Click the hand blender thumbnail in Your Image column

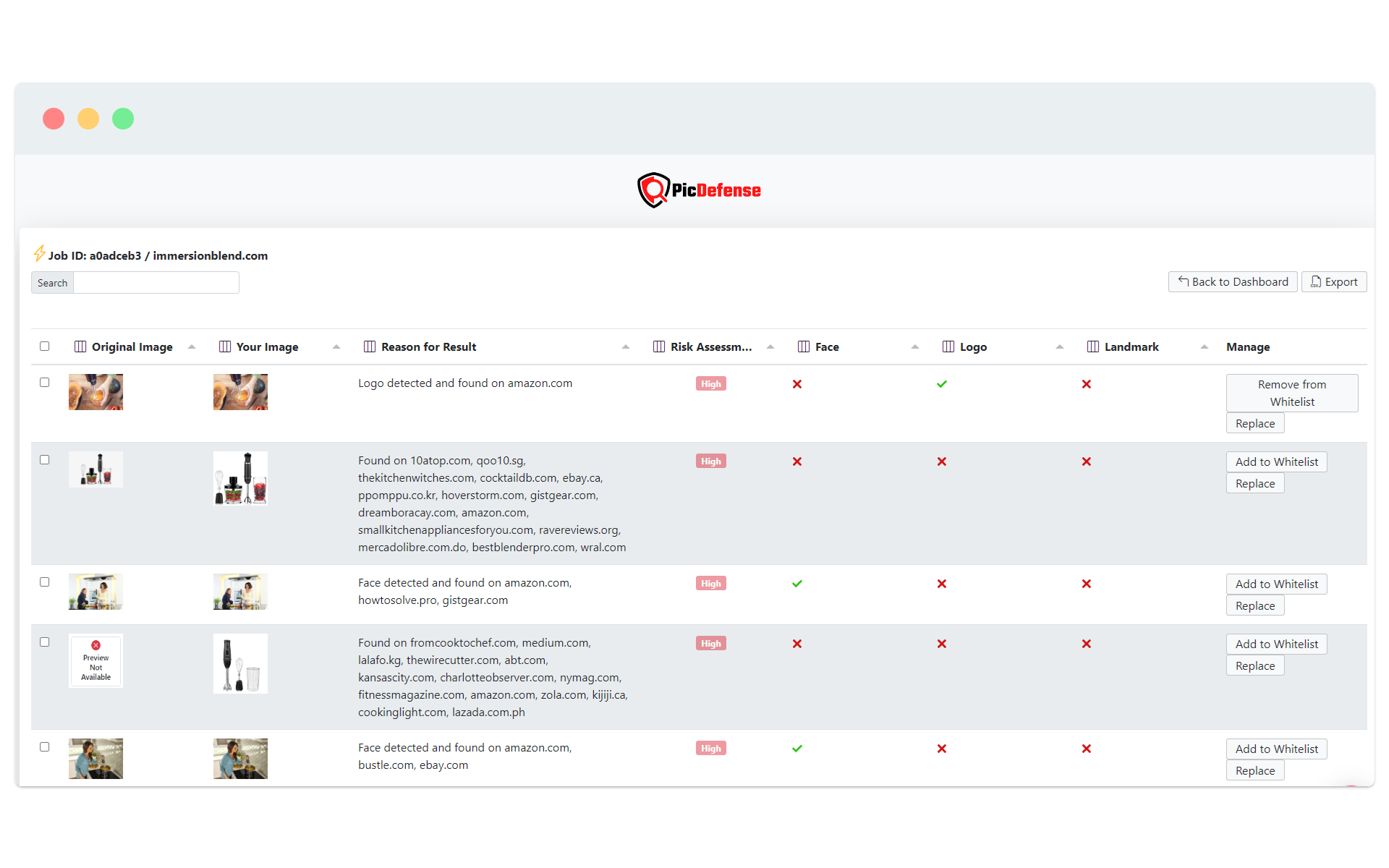(x=240, y=663)
